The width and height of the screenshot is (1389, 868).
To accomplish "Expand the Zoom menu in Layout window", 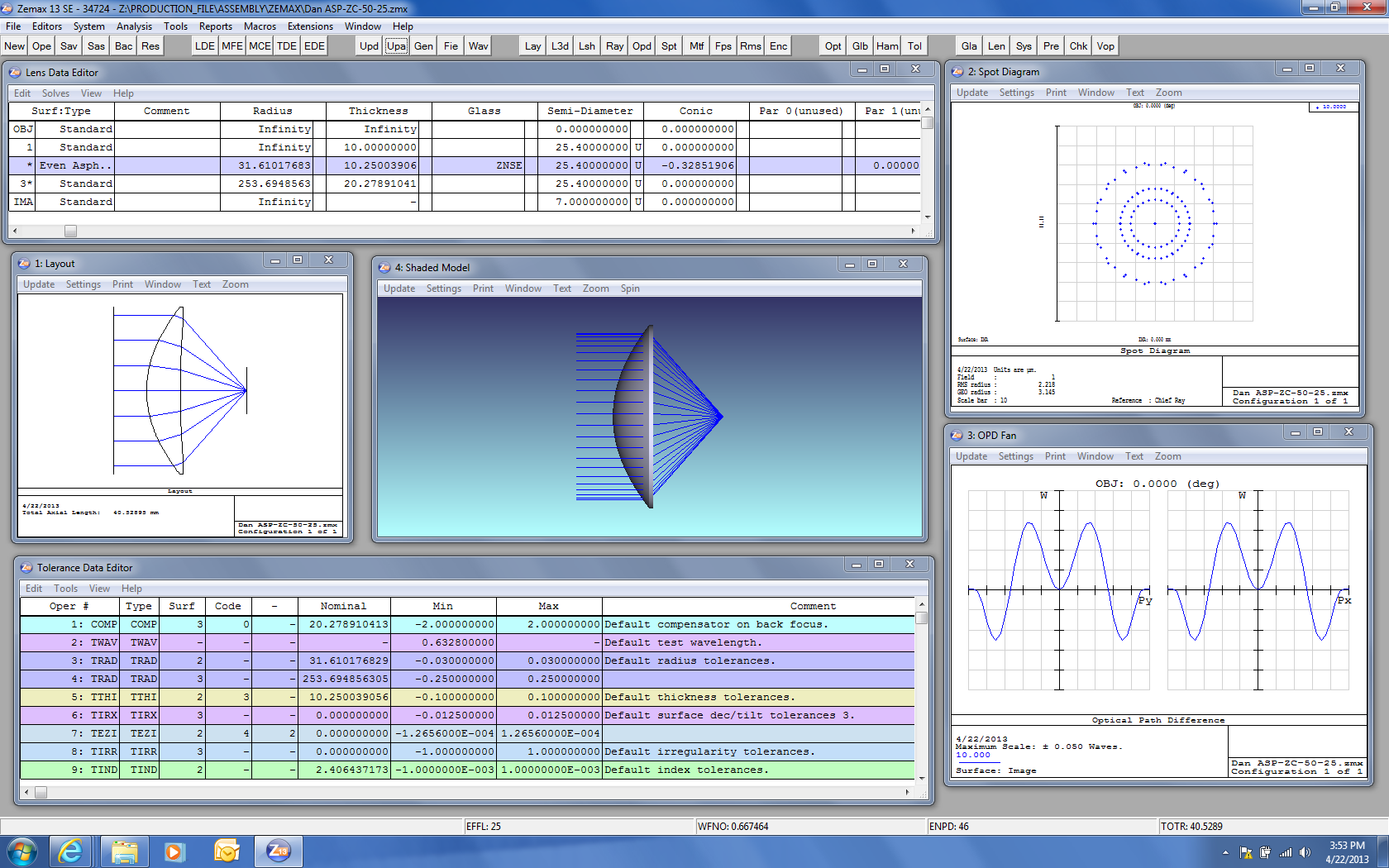I will point(235,284).
